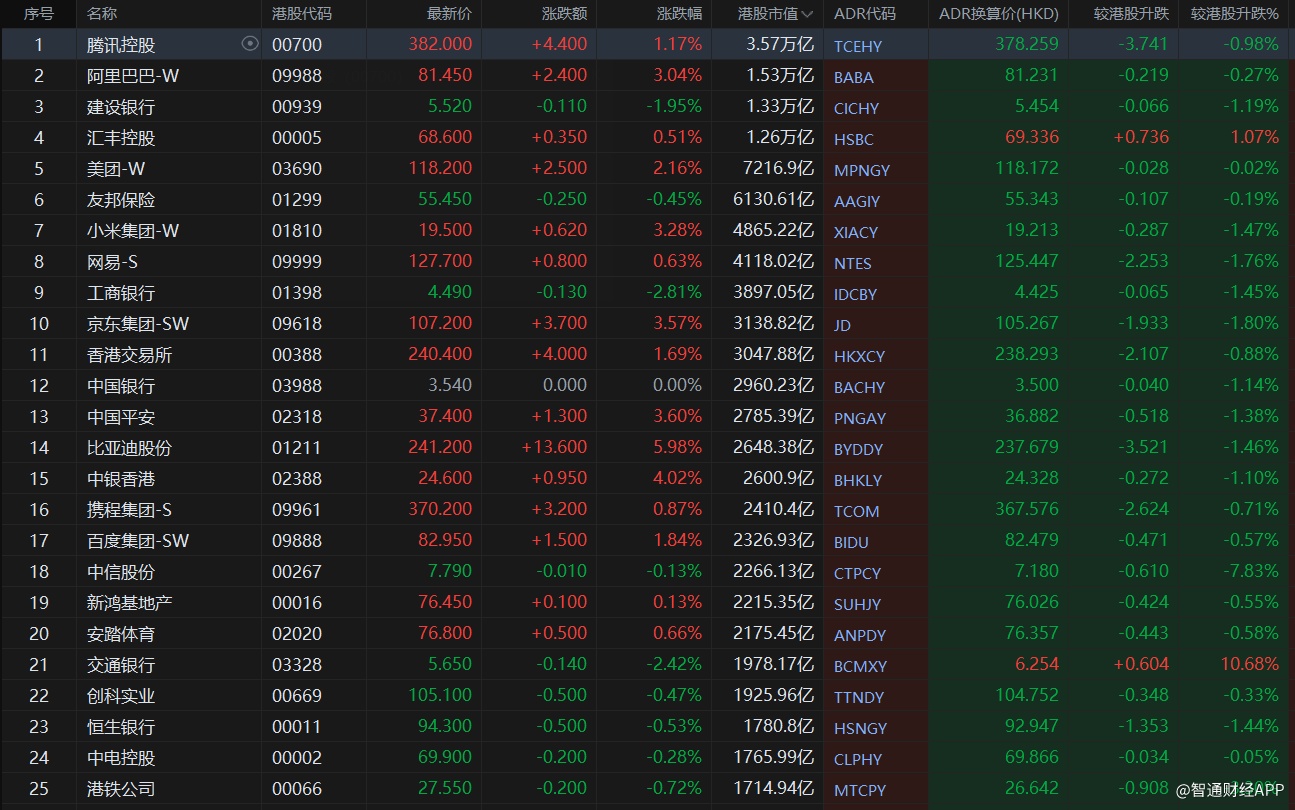Select the 友邦保险 stock name
The height and width of the screenshot is (810, 1295).
tap(121, 200)
